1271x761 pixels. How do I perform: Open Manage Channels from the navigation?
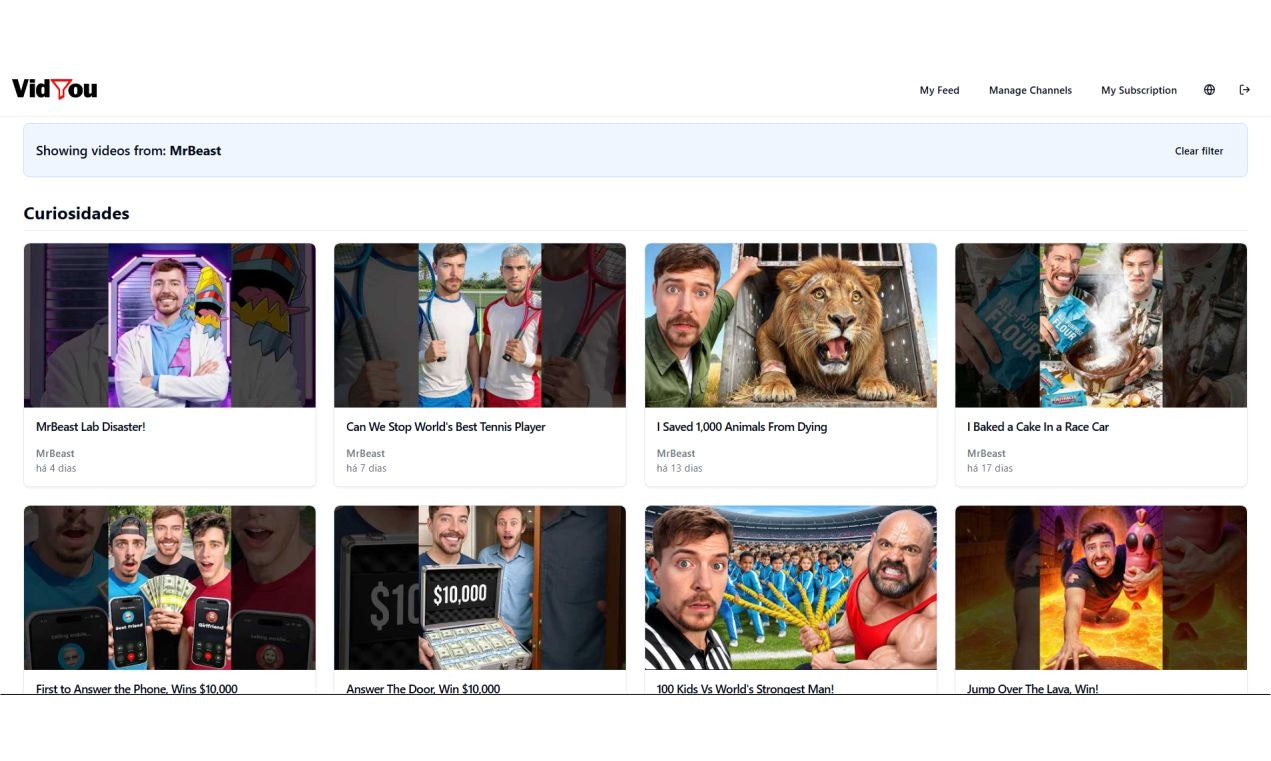click(1030, 90)
